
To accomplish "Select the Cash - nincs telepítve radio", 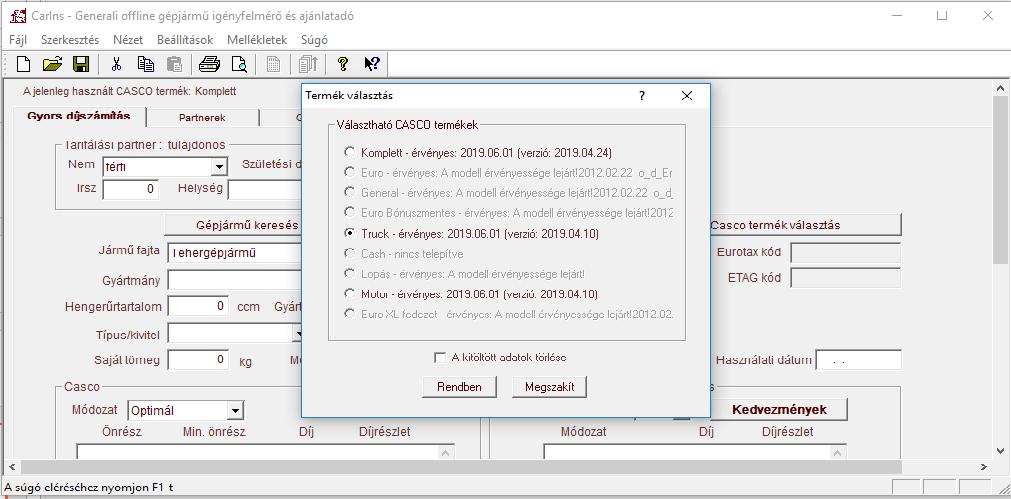I will pyautogui.click(x=349, y=253).
